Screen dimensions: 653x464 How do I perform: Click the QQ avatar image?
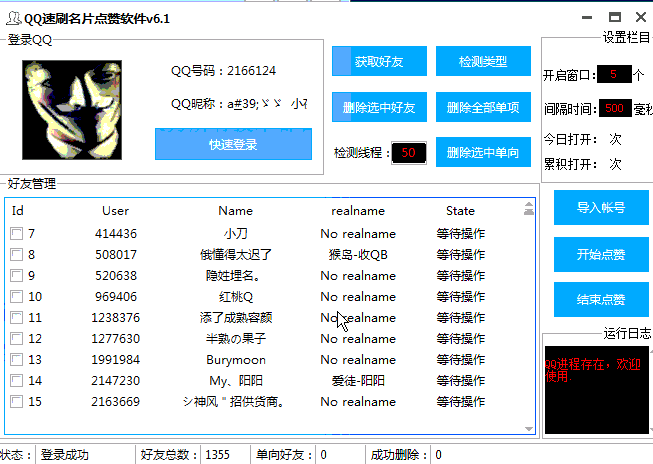tap(72, 110)
